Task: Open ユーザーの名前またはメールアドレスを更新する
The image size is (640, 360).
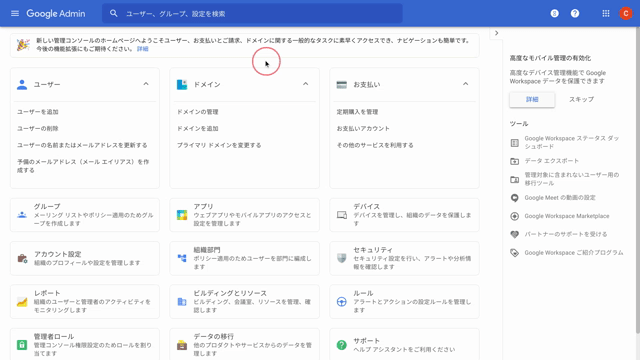Action: 82,145
